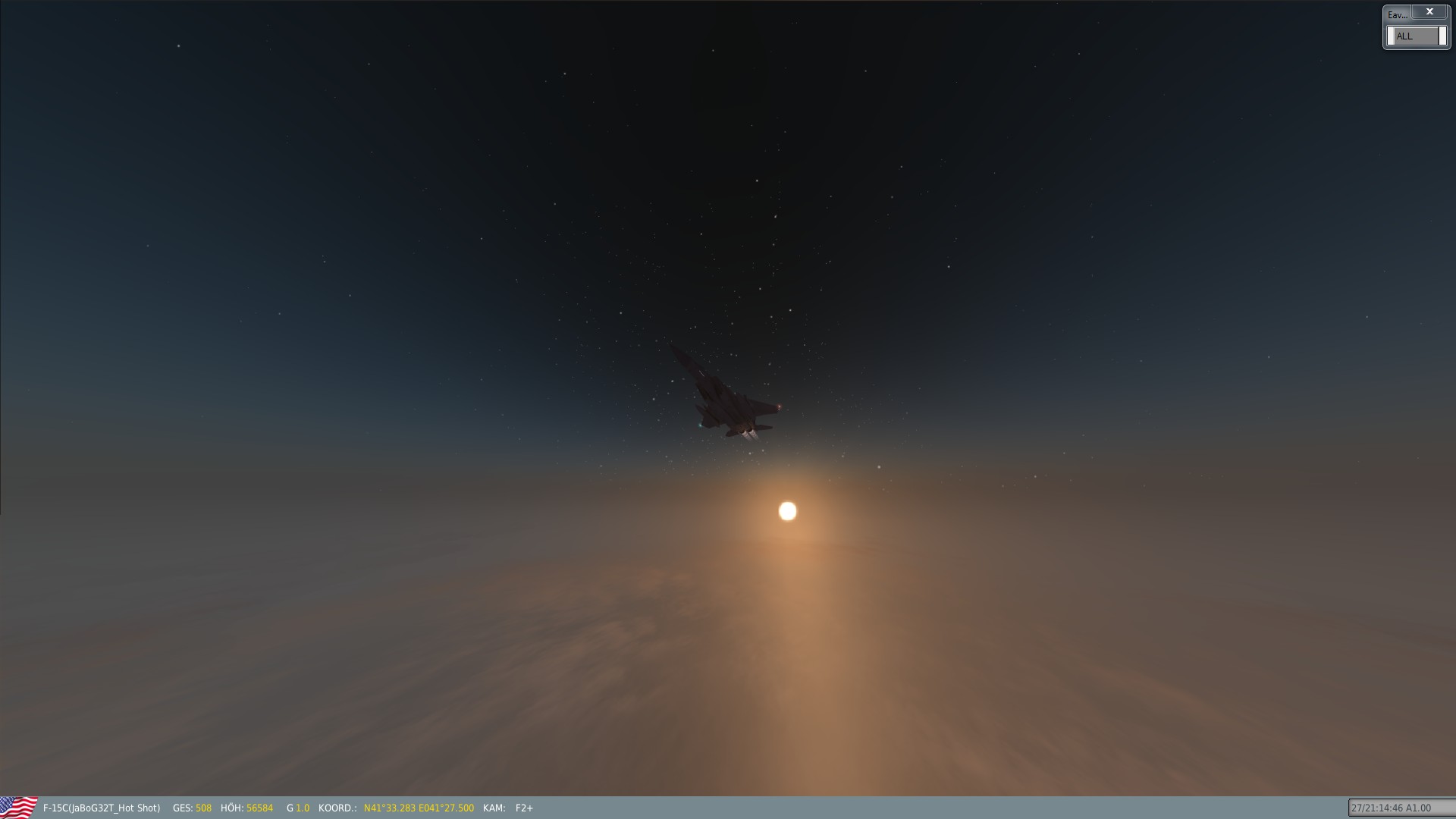Click the red wingtip navigation light

click(779, 408)
